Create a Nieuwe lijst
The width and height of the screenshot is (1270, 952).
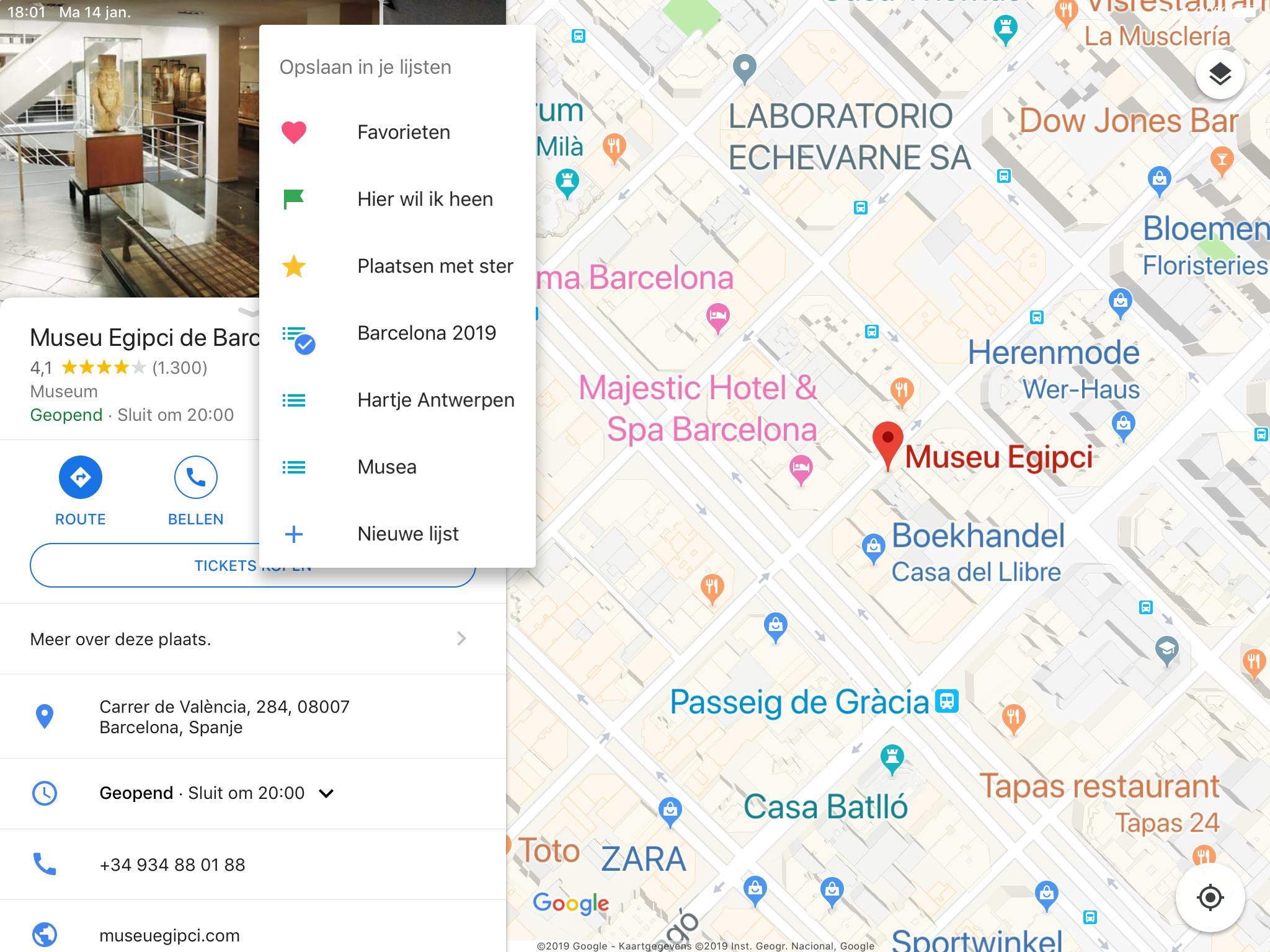click(x=397, y=534)
